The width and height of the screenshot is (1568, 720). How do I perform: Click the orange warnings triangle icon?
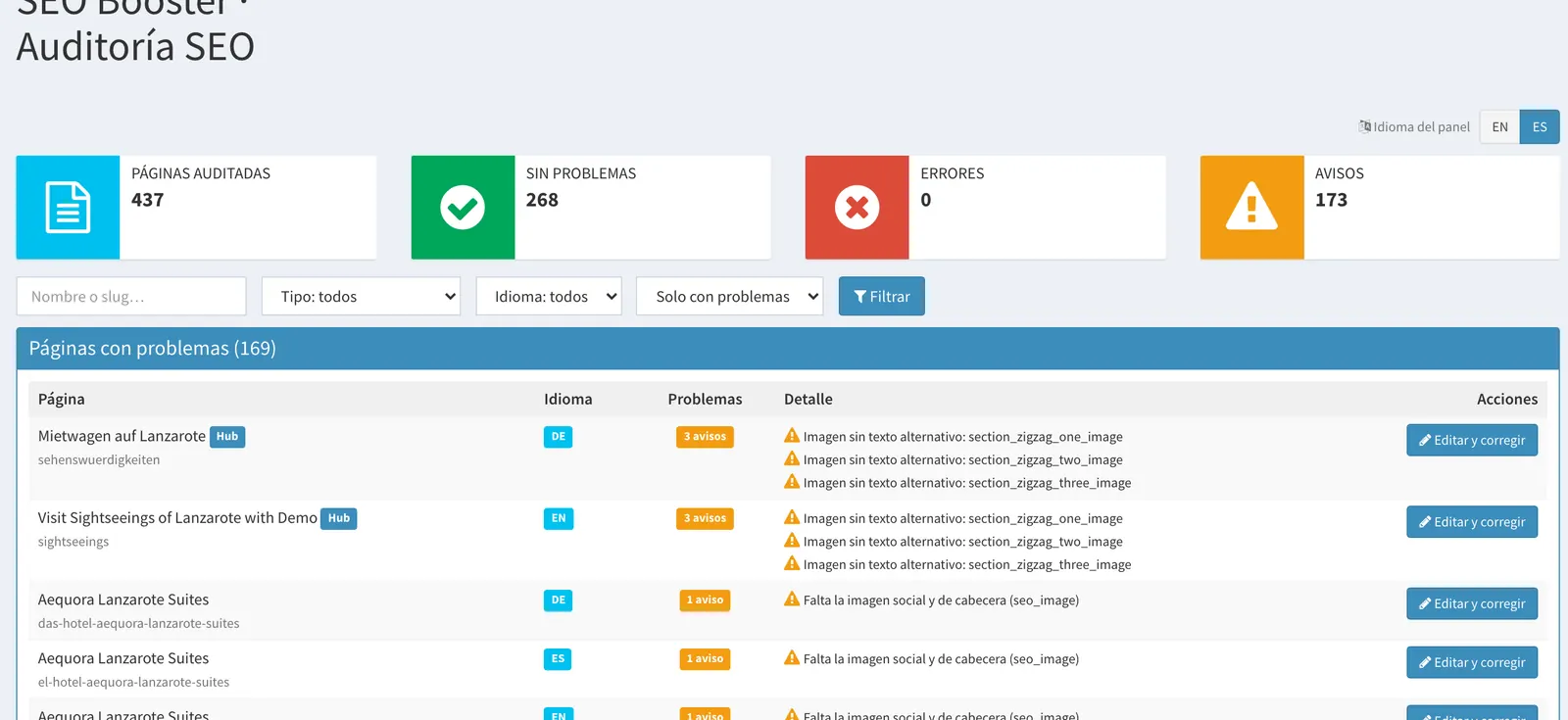[x=1251, y=207]
